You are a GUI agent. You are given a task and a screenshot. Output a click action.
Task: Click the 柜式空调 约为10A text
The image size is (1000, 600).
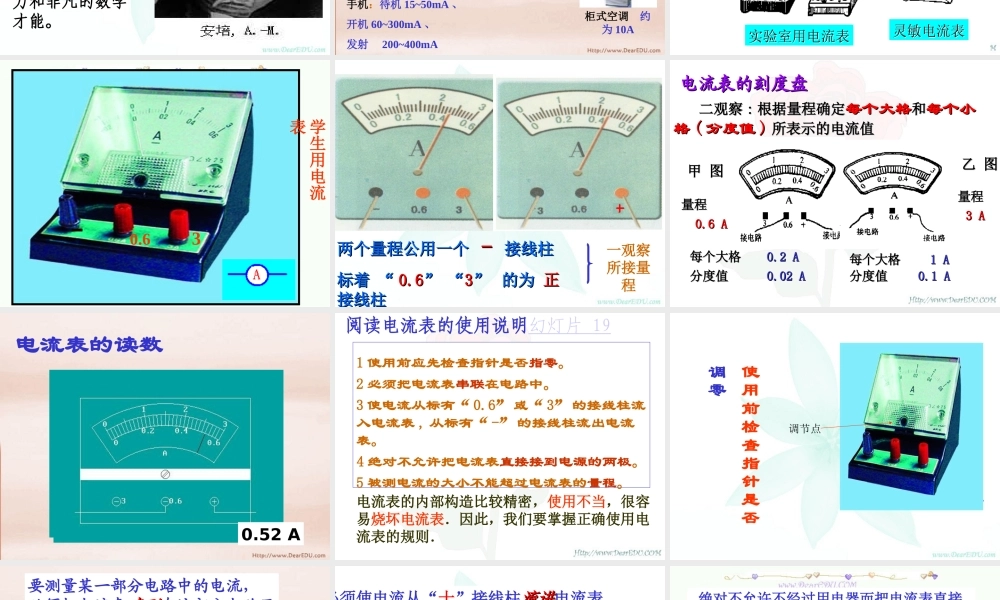(617, 23)
